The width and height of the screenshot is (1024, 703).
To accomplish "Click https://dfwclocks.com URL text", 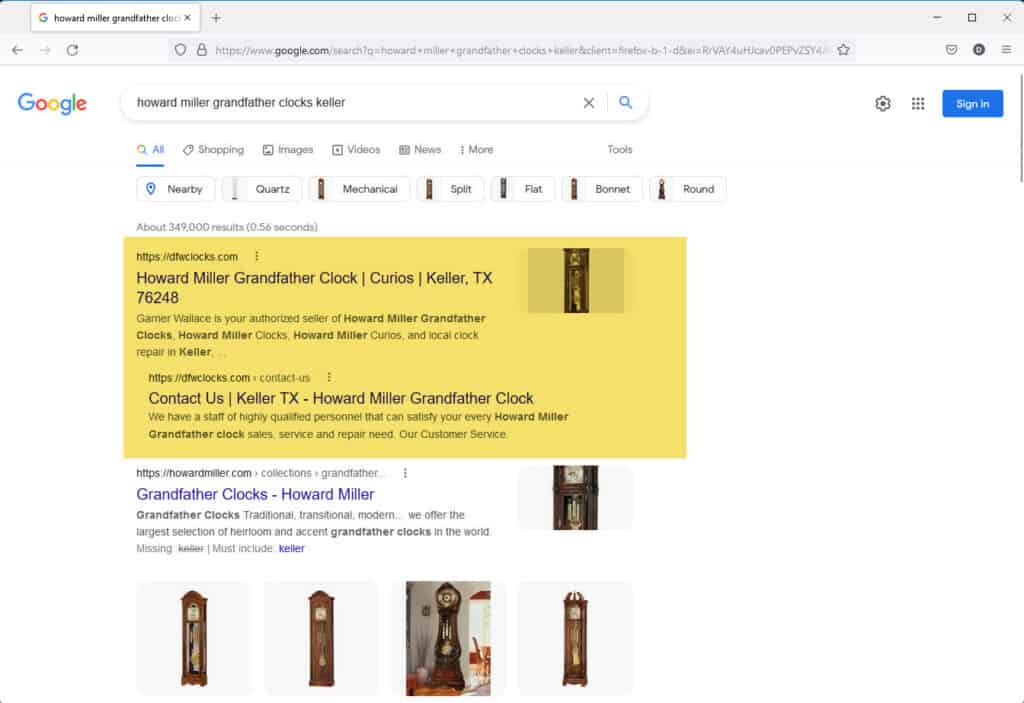I will pos(187,257).
